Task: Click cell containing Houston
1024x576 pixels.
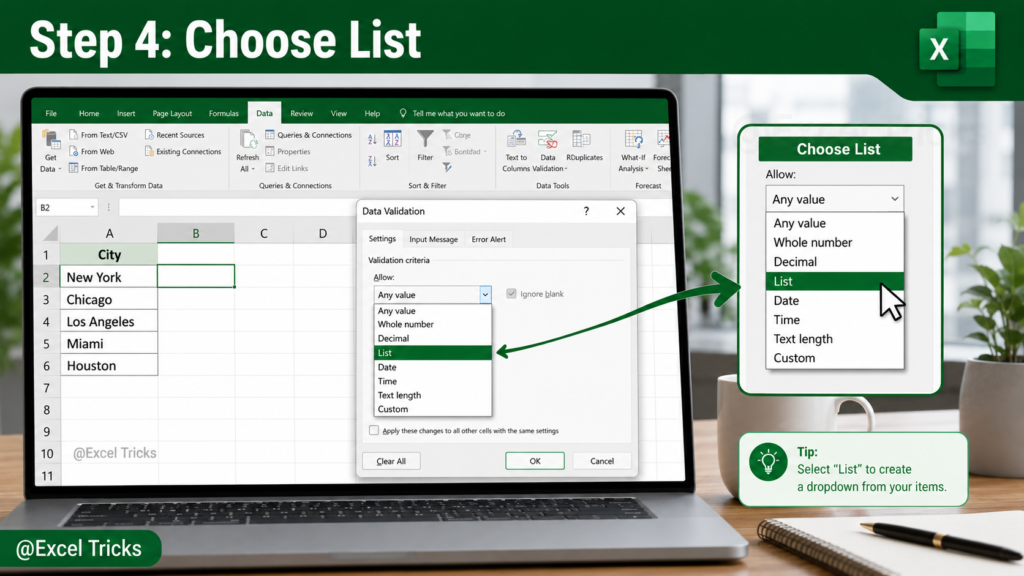Action: click(x=108, y=366)
